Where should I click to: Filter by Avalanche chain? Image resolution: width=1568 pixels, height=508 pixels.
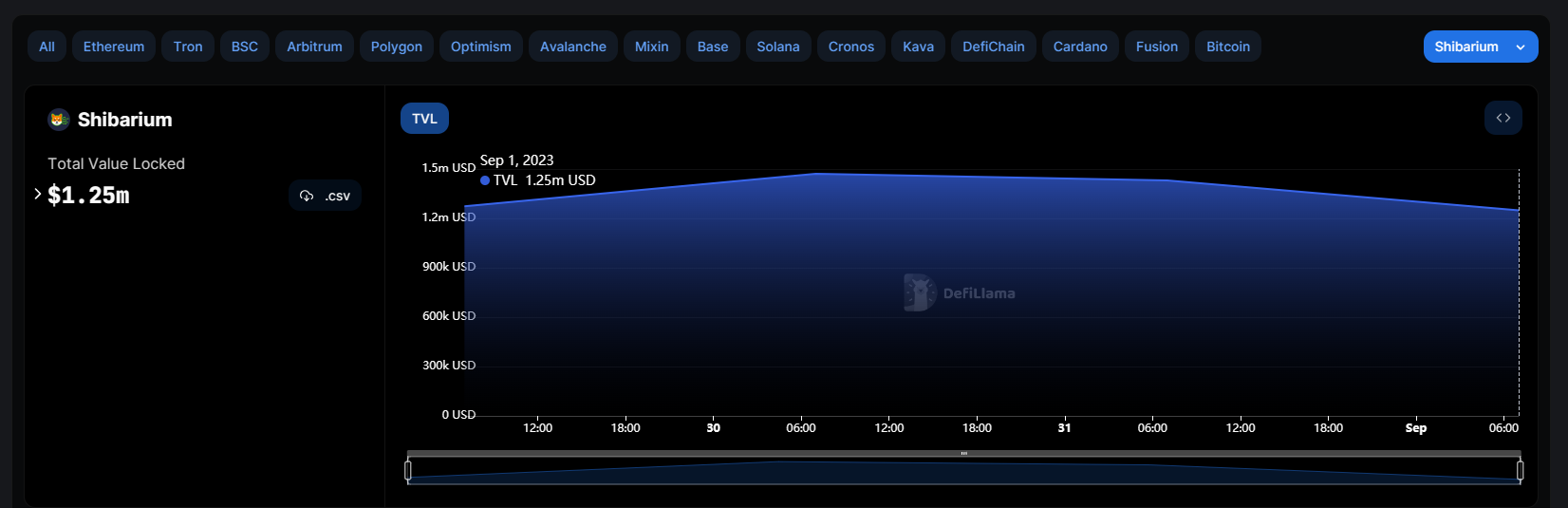[x=573, y=47]
